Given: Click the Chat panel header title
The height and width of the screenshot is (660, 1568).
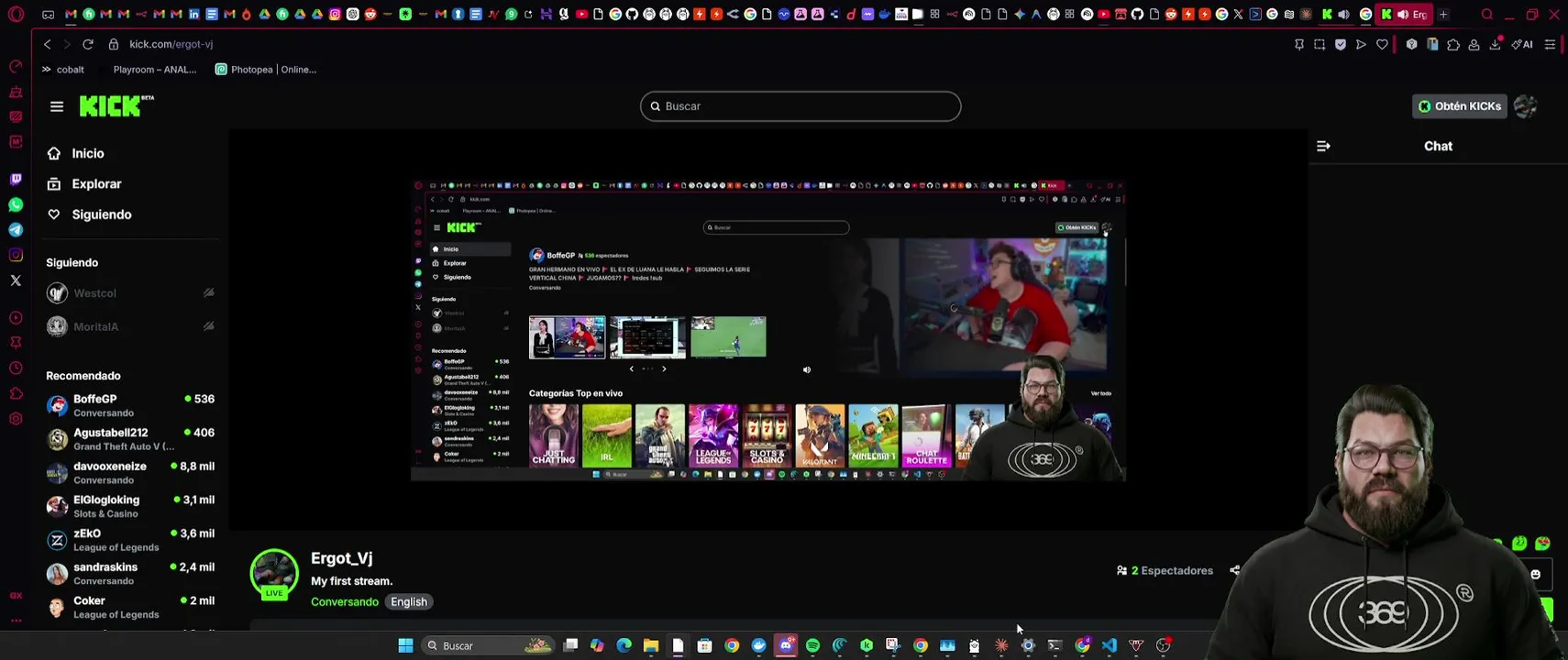Looking at the screenshot, I should [1438, 146].
